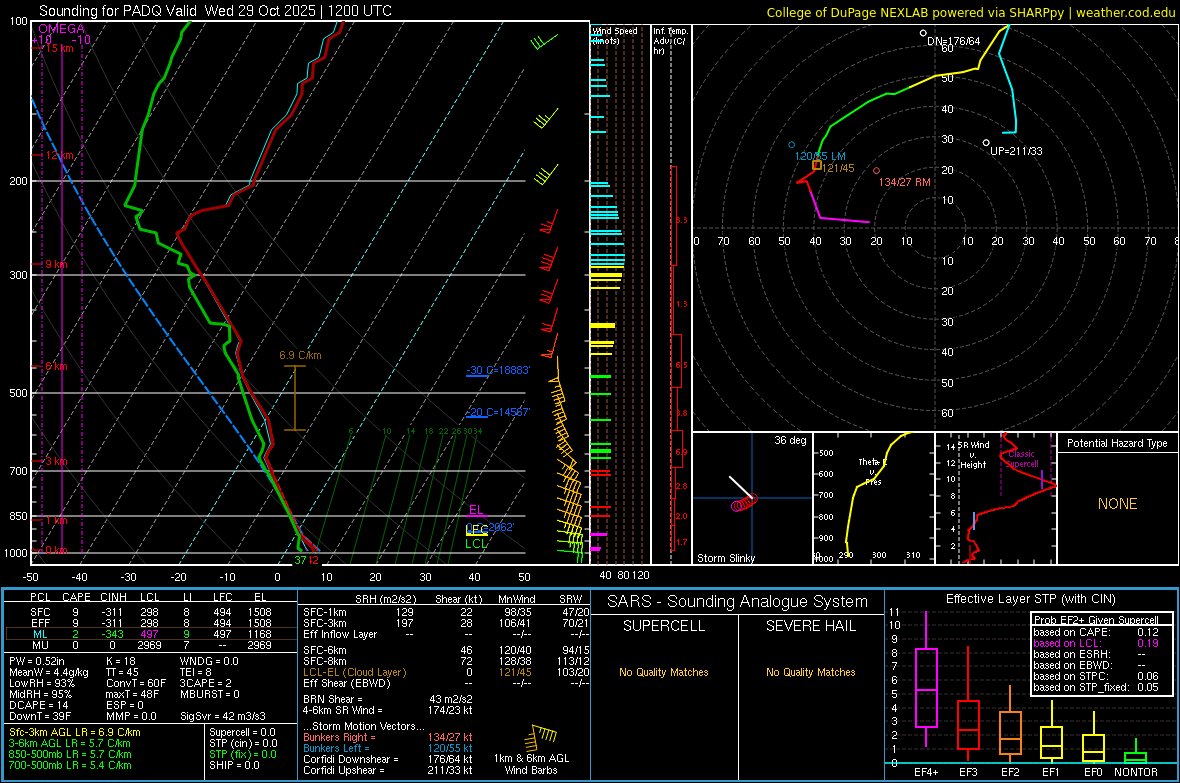Viewport: 1180px width, 783px height.
Task: Click the 'based on STP_fixed:' entry
Action: point(1081,687)
